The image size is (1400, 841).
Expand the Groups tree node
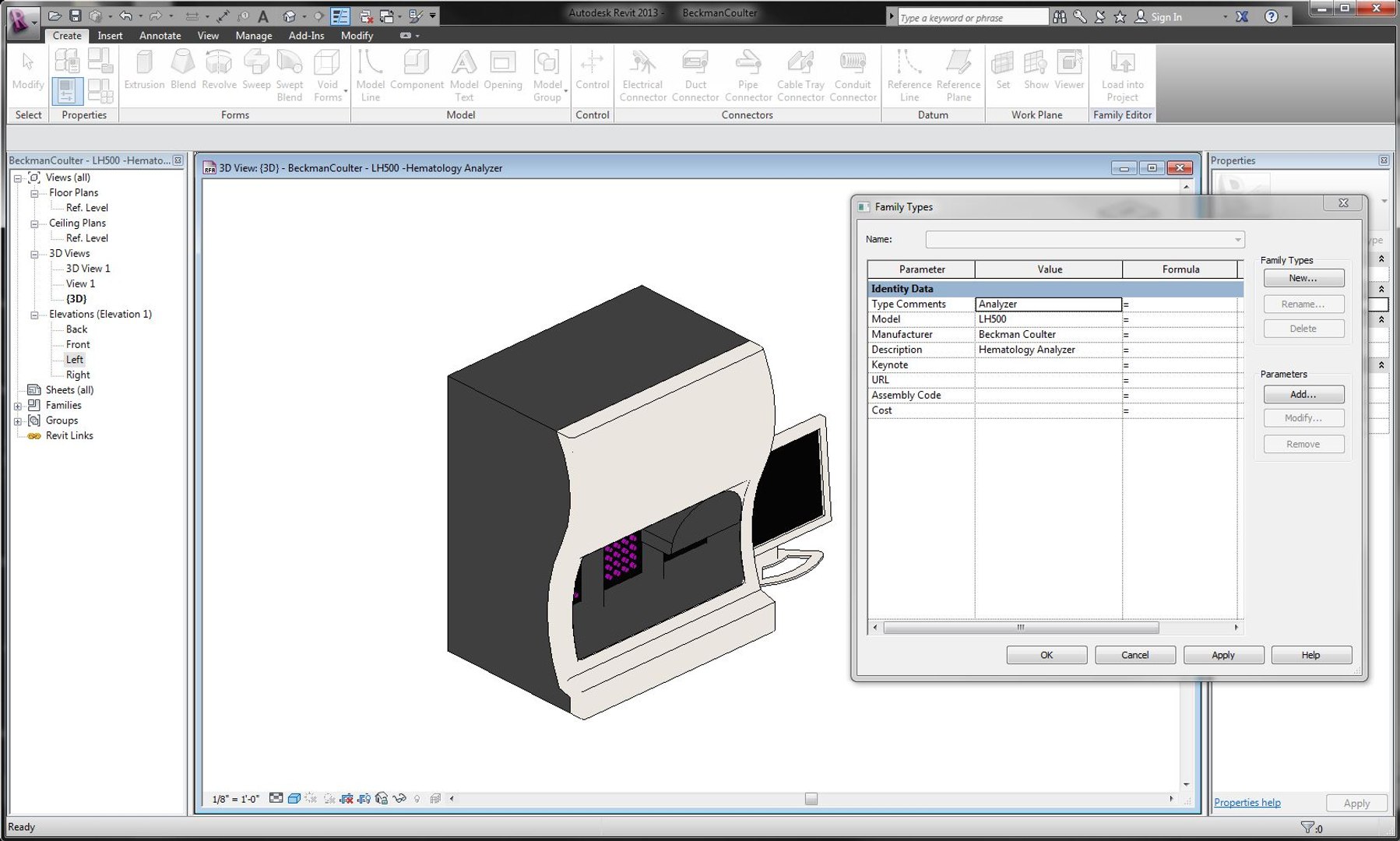[18, 422]
